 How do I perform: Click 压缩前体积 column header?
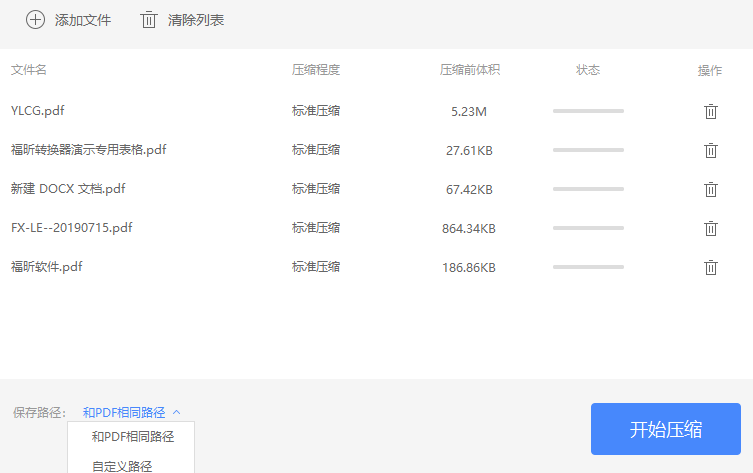[470, 70]
